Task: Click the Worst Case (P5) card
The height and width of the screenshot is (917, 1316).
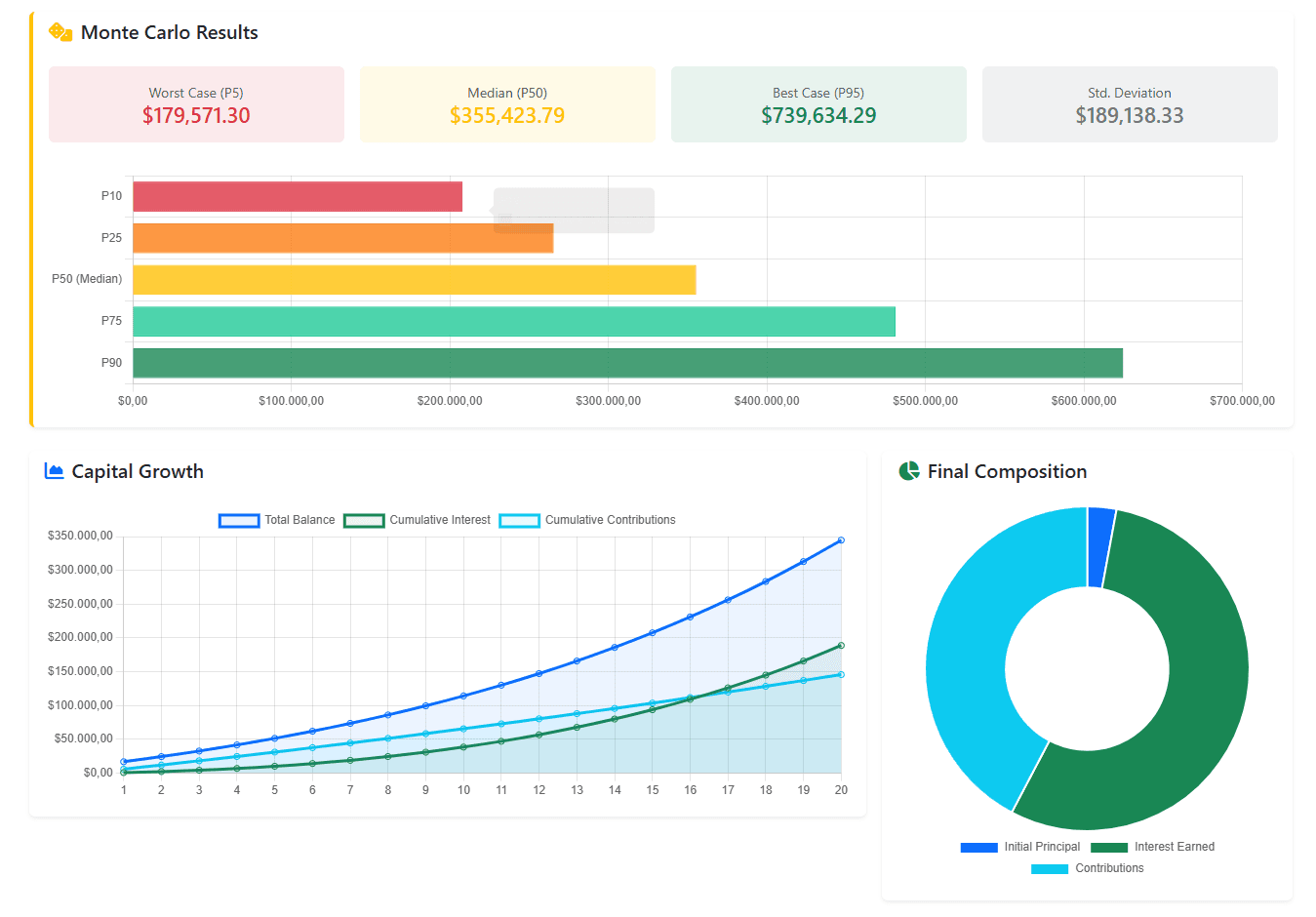Action: tap(196, 104)
